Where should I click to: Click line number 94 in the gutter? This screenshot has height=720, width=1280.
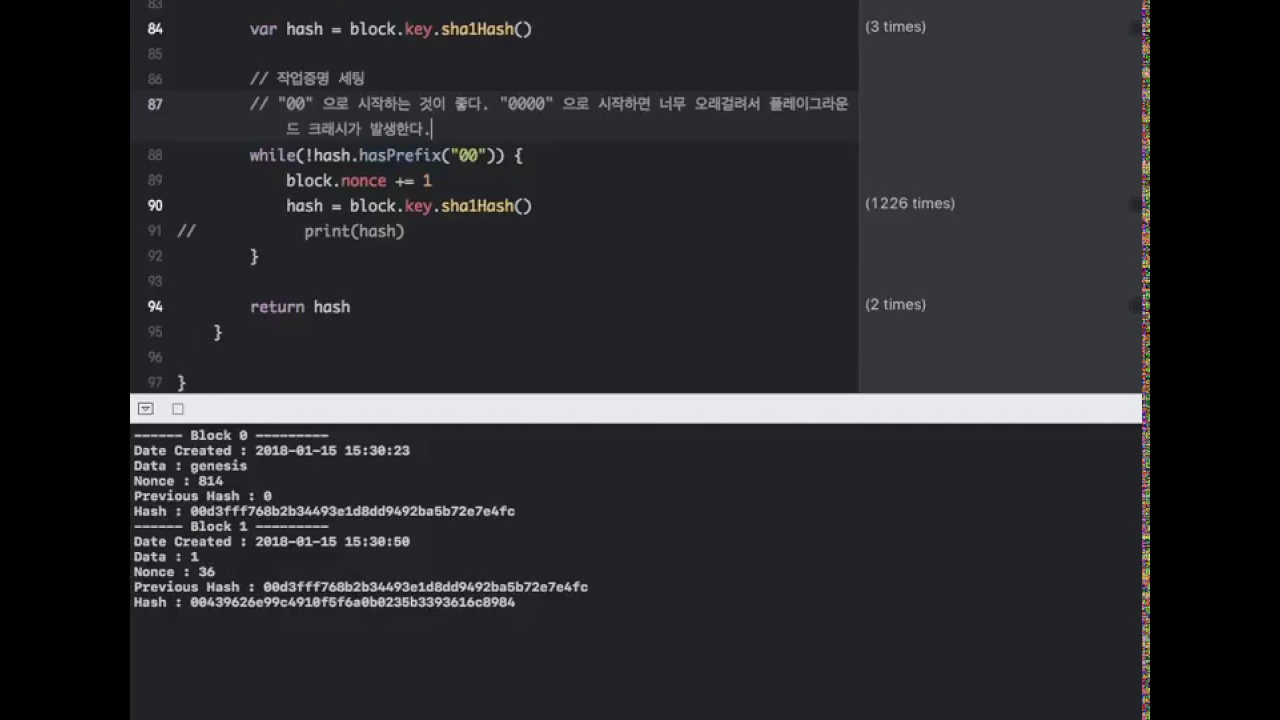click(155, 306)
